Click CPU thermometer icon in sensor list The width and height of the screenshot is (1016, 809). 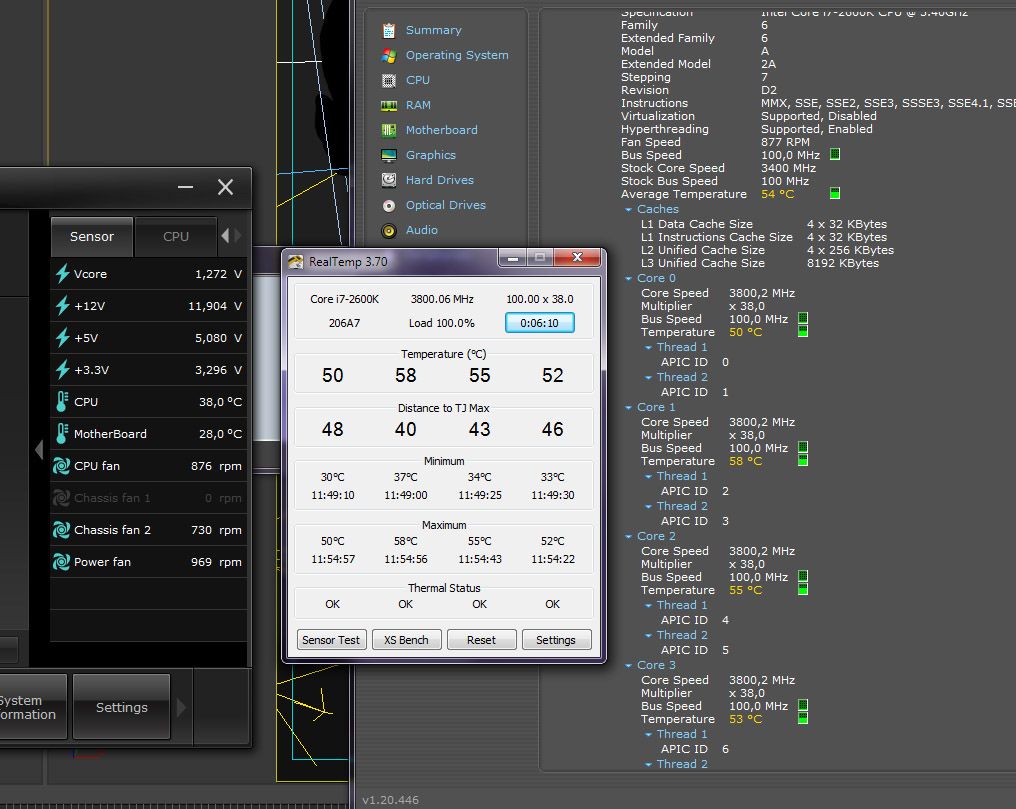(x=62, y=402)
